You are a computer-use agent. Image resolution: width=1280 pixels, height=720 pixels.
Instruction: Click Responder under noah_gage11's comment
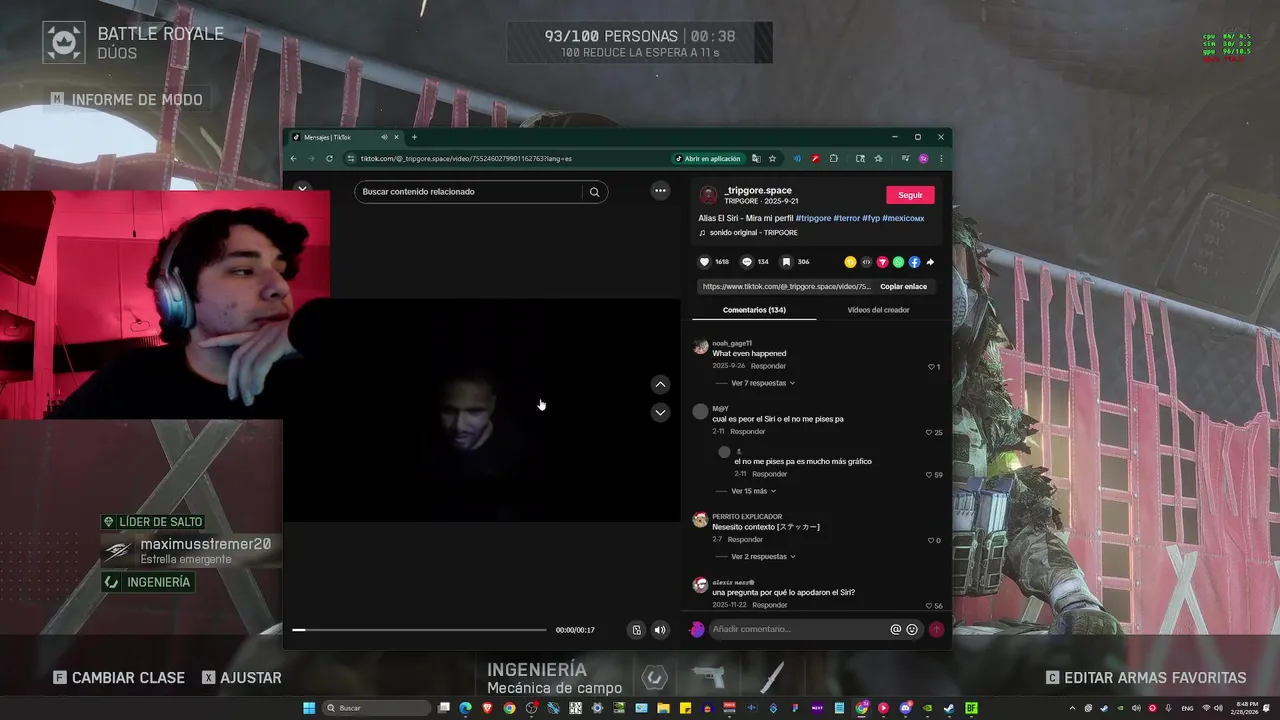768,366
